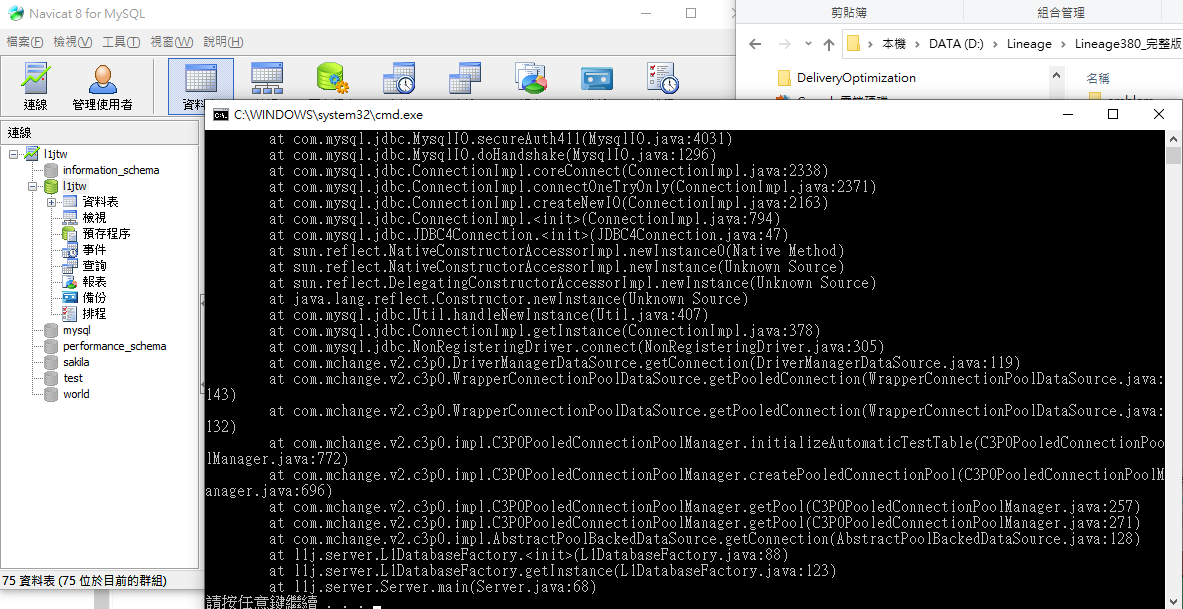This screenshot has height=609, width=1183.
Task: Expand breadcrumb chevron after DATA (D:)
Action: 995,44
